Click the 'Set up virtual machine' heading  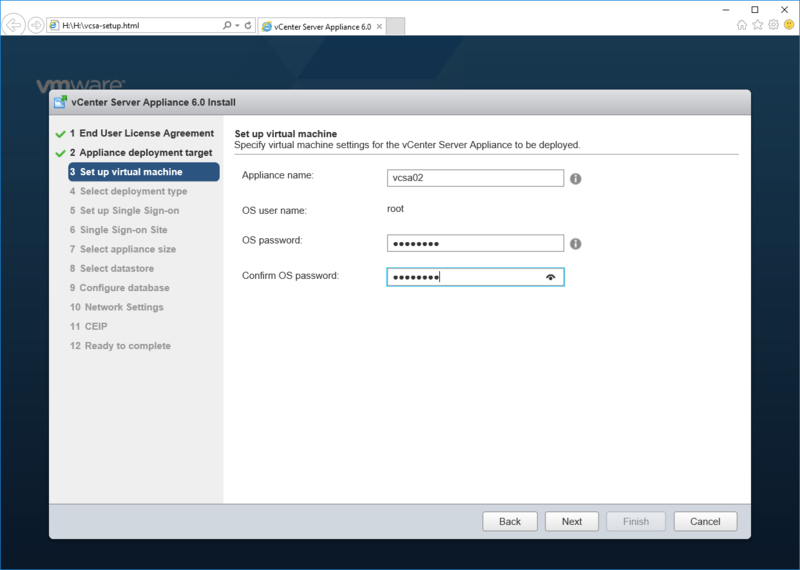click(x=286, y=134)
